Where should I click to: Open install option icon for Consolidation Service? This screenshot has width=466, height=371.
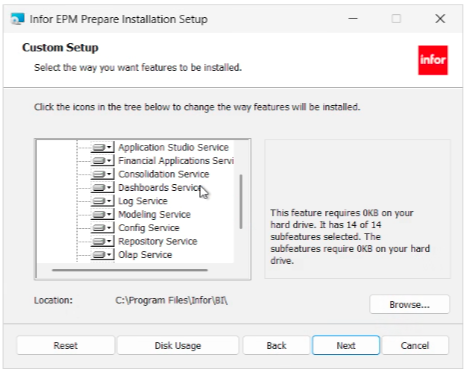pos(102,174)
